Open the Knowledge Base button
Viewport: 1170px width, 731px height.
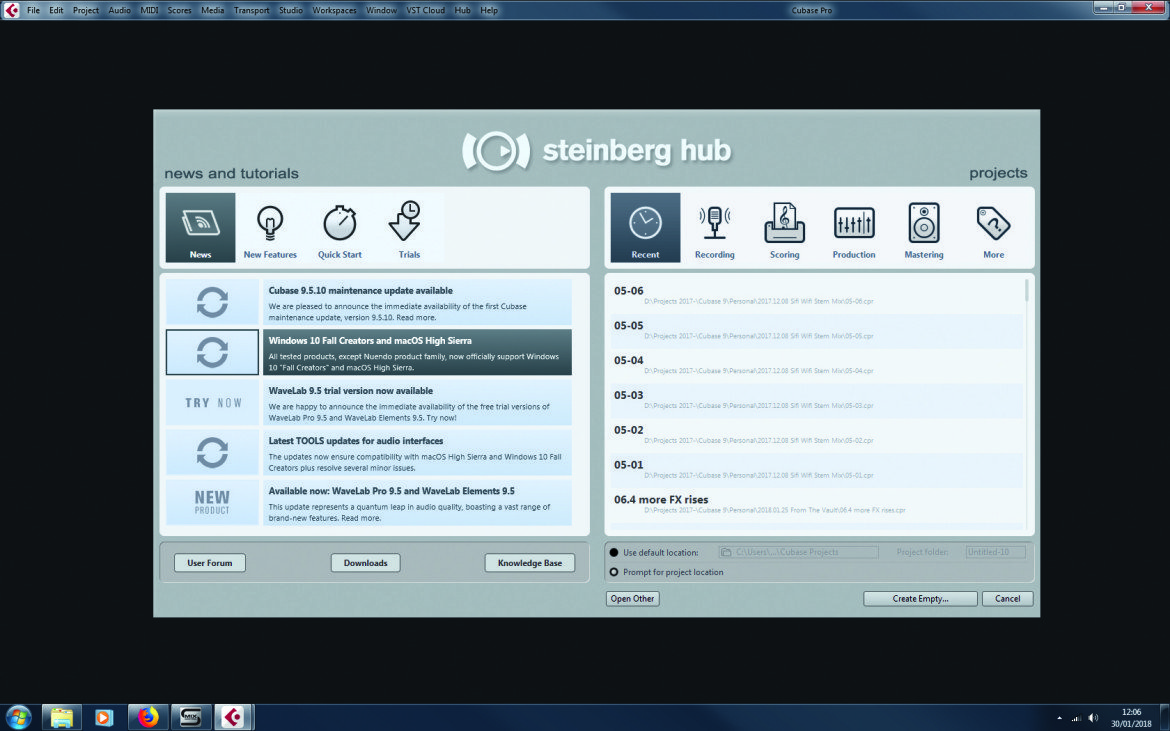point(530,563)
